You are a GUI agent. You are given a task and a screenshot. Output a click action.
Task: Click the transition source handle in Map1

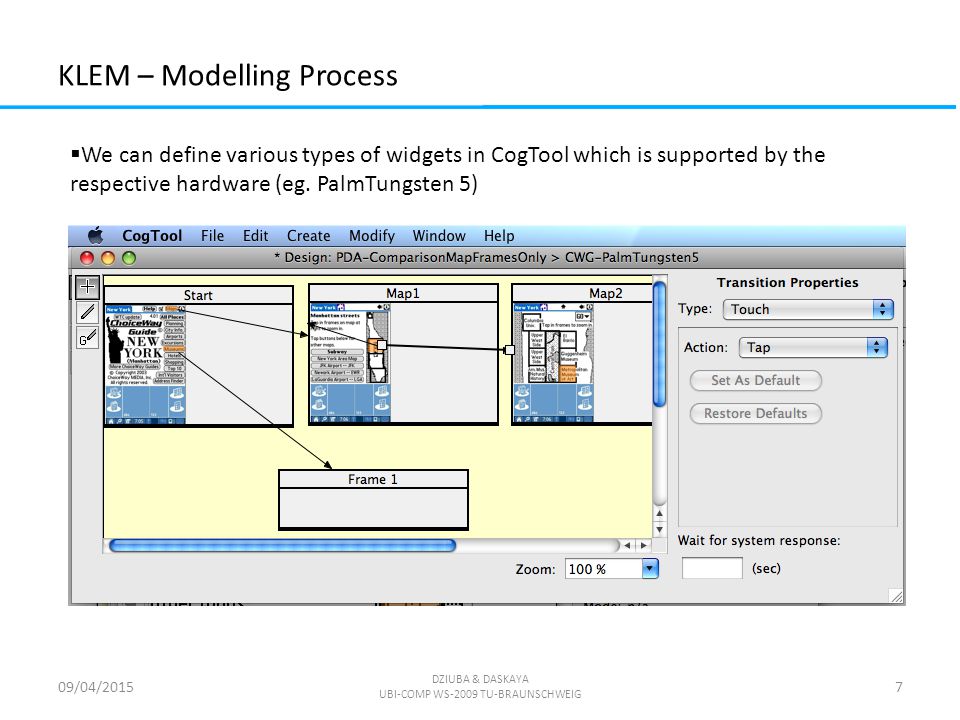(x=381, y=345)
